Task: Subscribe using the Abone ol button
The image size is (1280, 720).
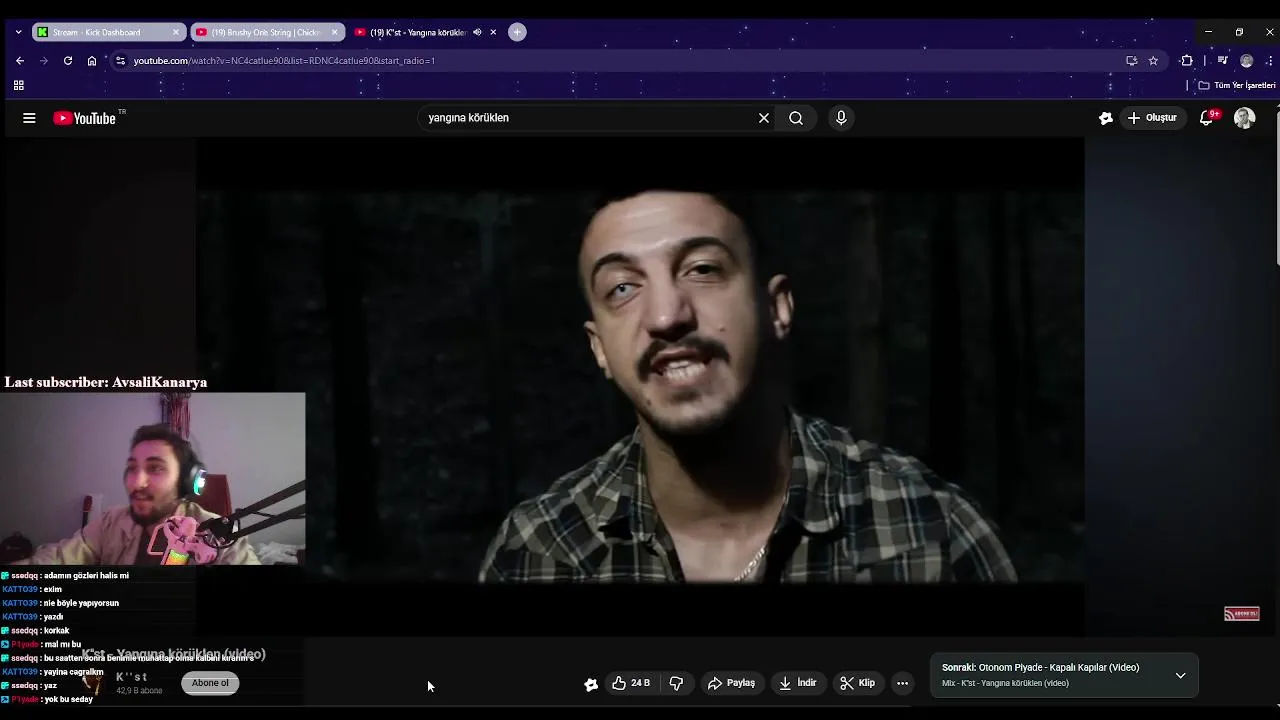Action: click(210, 683)
